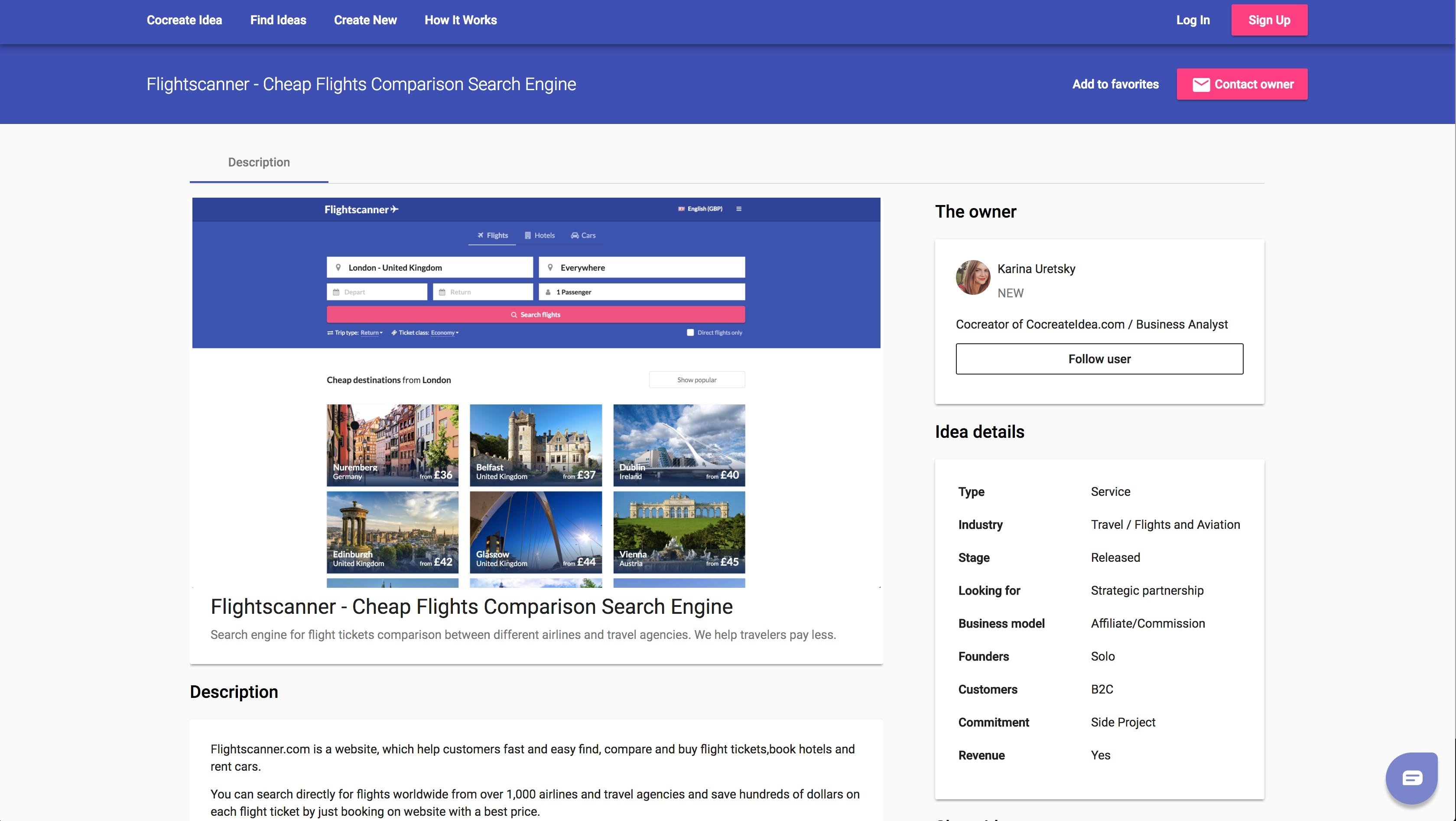Open the Cocreate Idea home link
1456x821 pixels.
pyautogui.click(x=184, y=20)
